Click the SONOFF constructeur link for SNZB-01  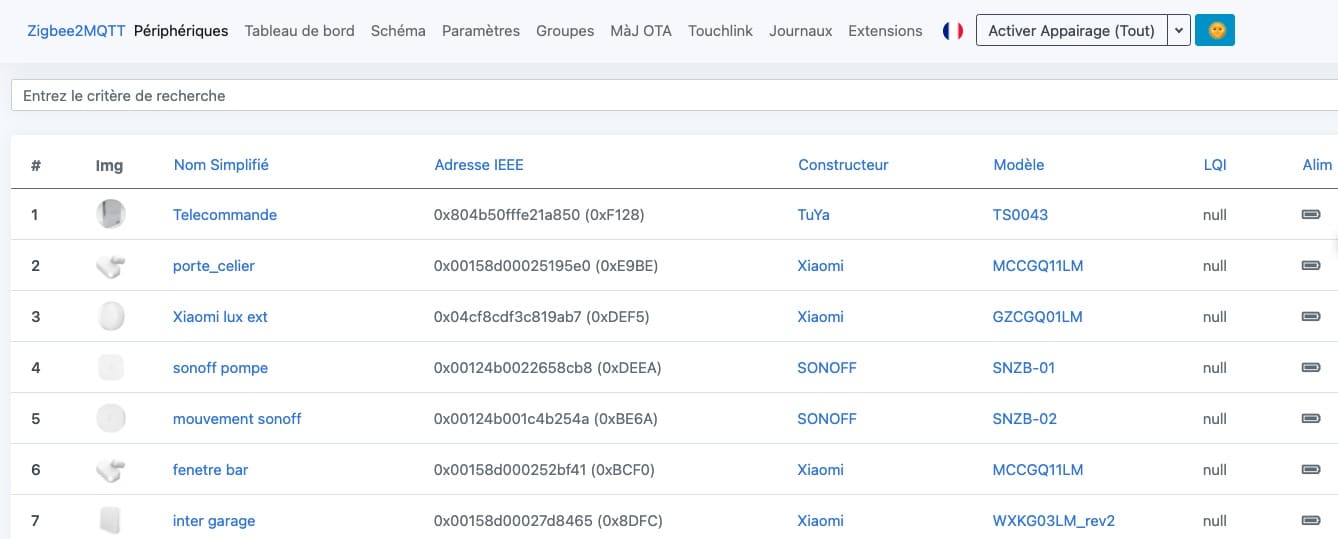point(827,367)
